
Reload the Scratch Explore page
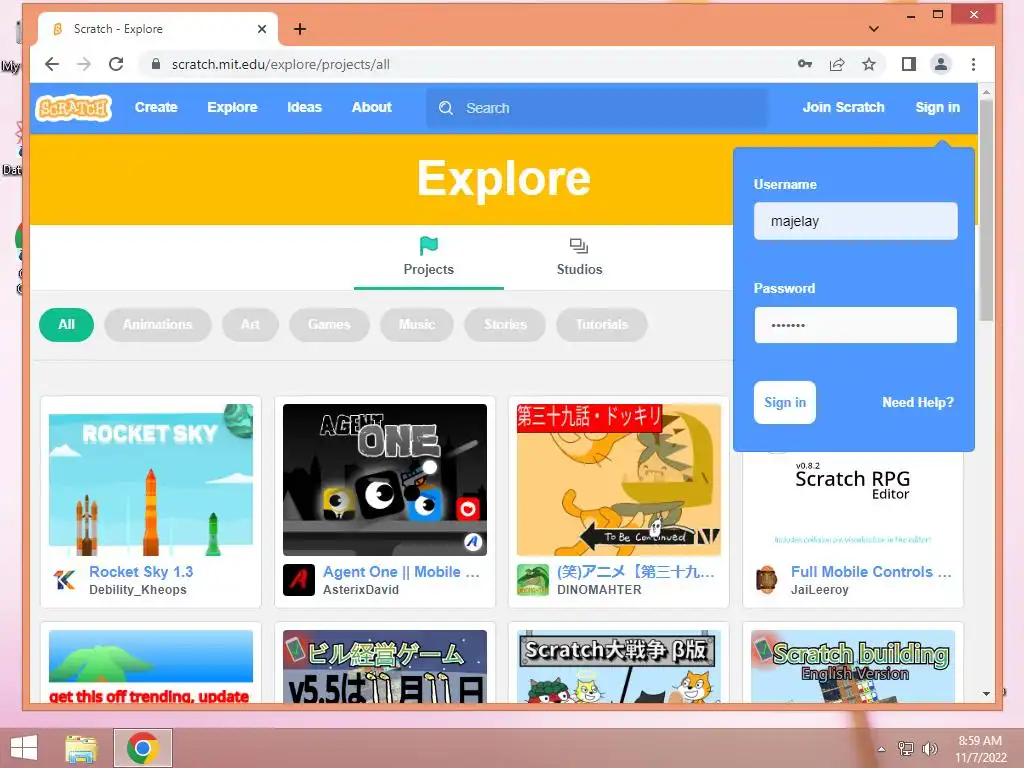coord(116,64)
